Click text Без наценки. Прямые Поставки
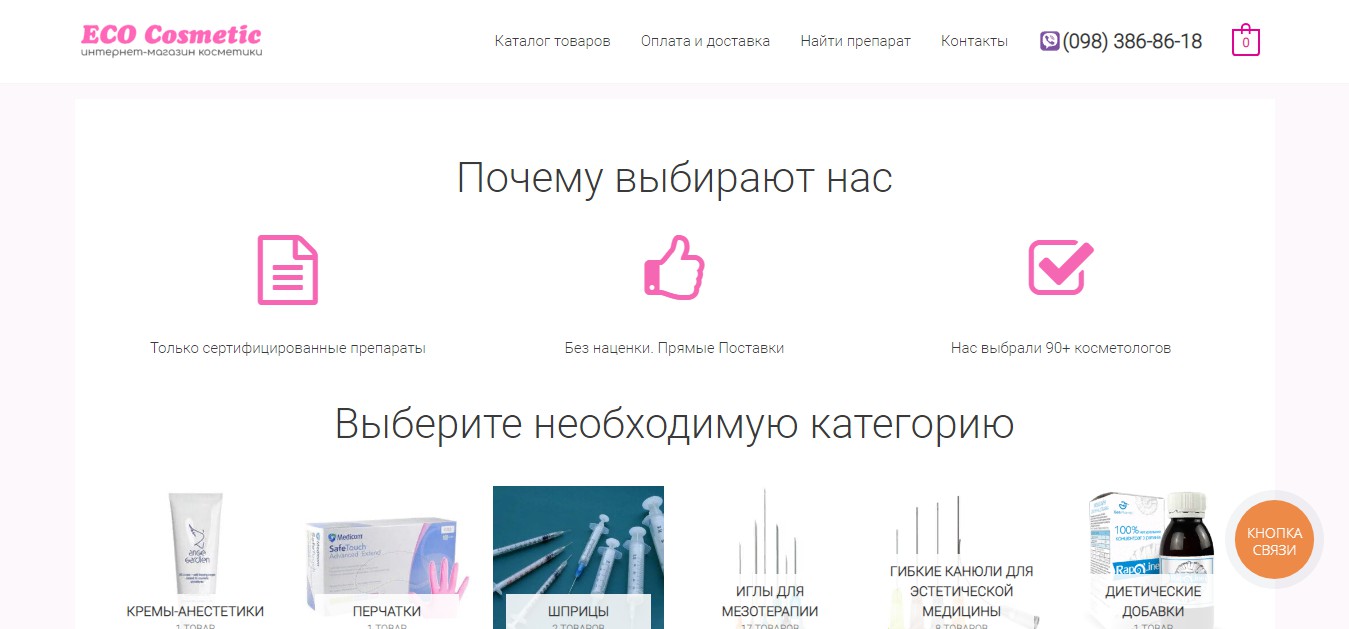The image size is (1349, 629). [674, 348]
